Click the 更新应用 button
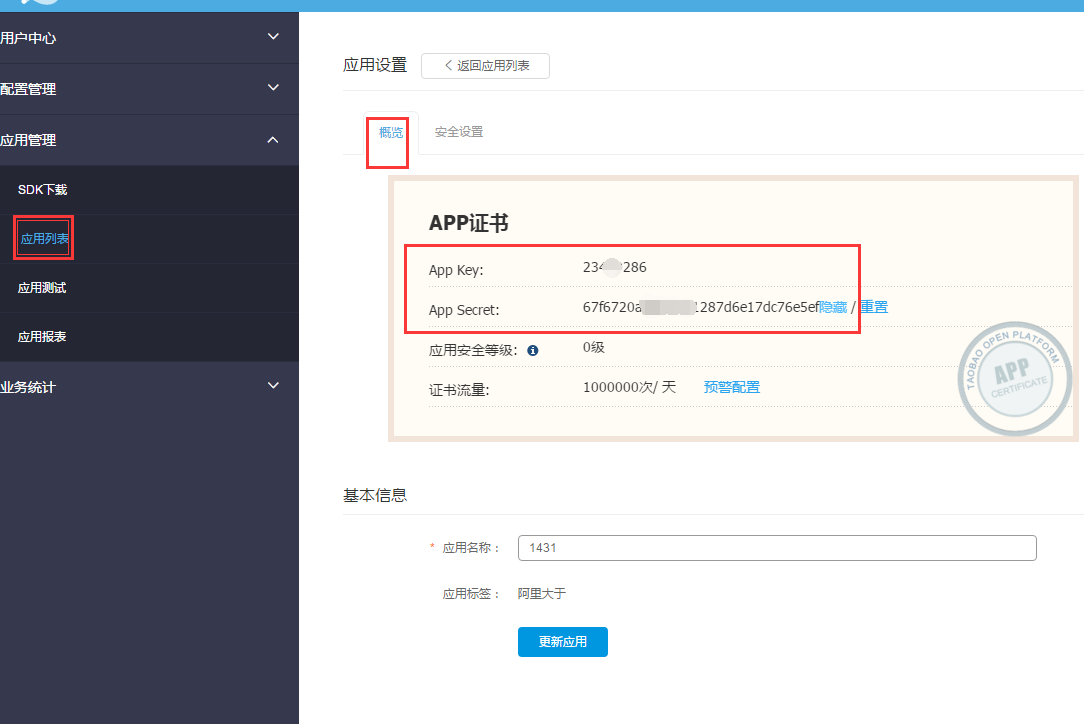Screen dimensions: 1084x724 tap(562, 642)
